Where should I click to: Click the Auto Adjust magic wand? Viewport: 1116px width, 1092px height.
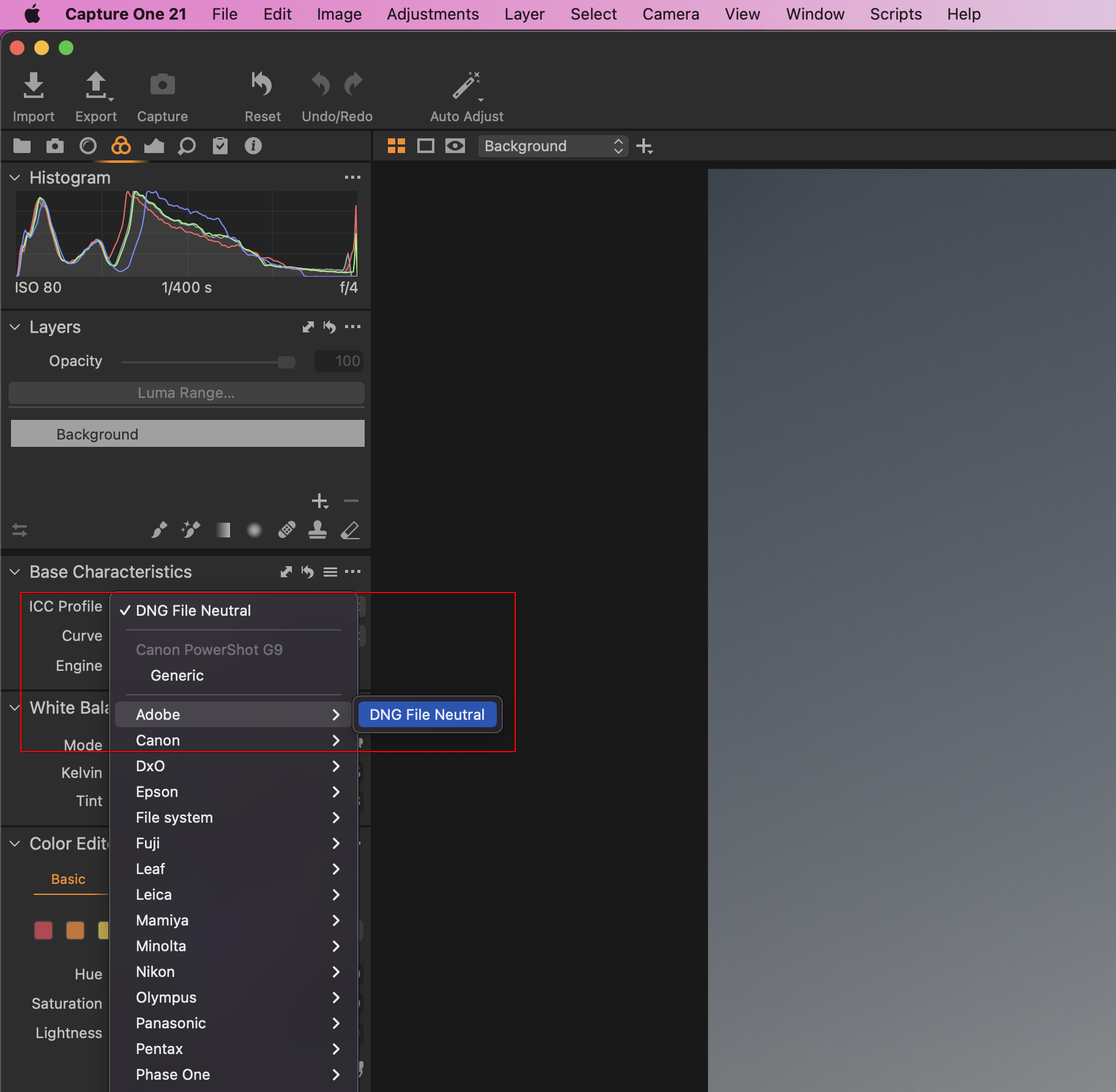point(466,87)
